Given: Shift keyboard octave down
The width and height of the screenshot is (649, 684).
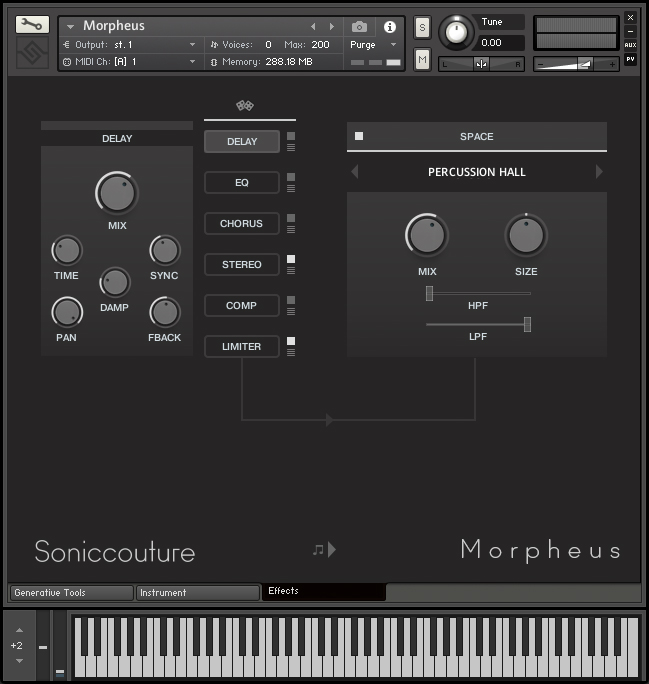Looking at the screenshot, I should click(x=19, y=661).
